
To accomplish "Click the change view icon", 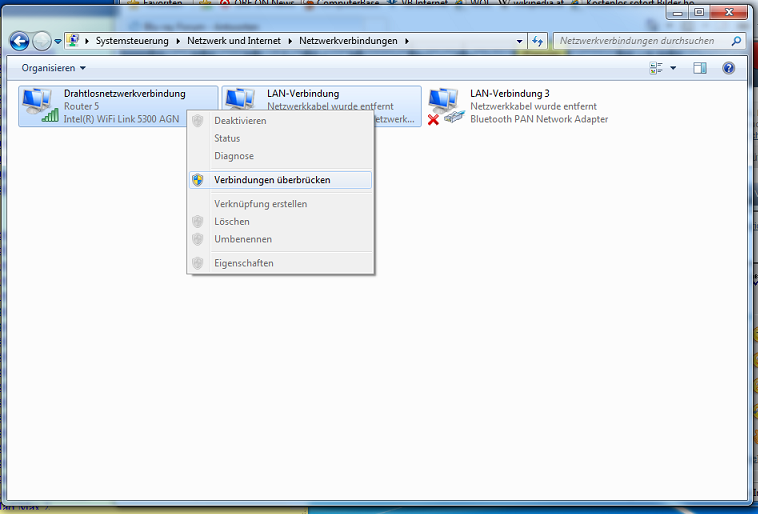I will (x=656, y=68).
